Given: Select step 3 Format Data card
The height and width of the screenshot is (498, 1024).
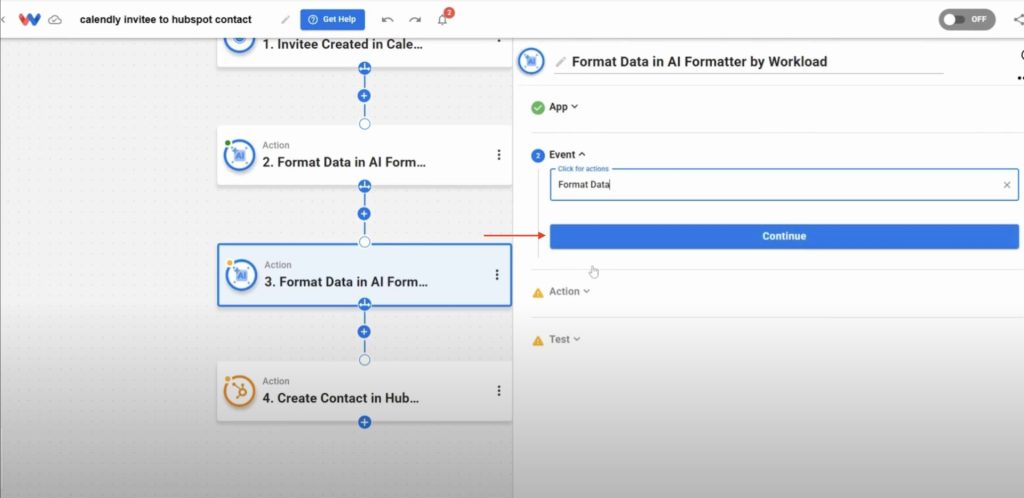Looking at the screenshot, I should pos(364,275).
